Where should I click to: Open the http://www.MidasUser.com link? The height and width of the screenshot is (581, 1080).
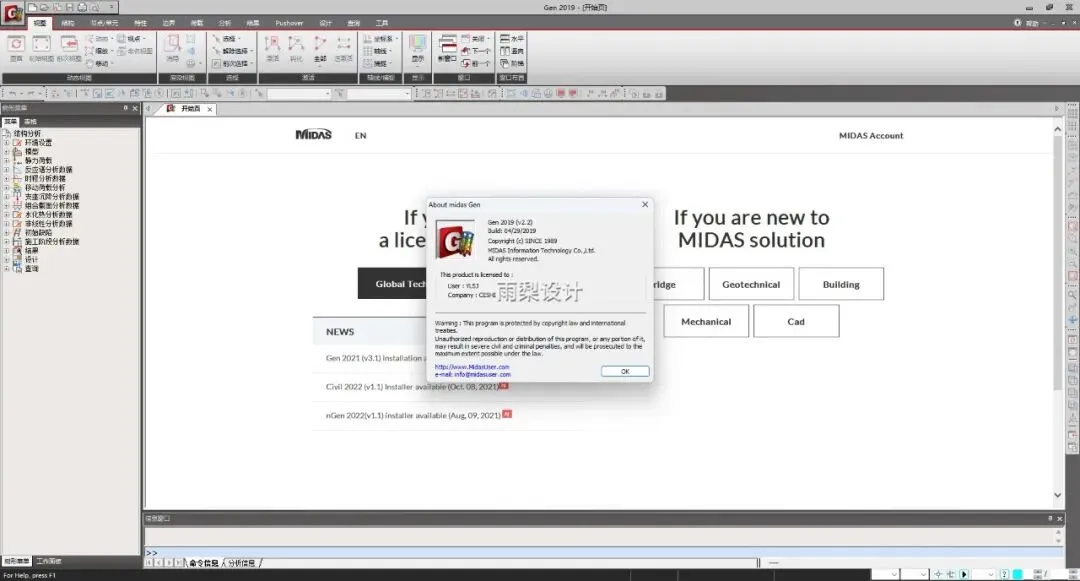[472, 367]
